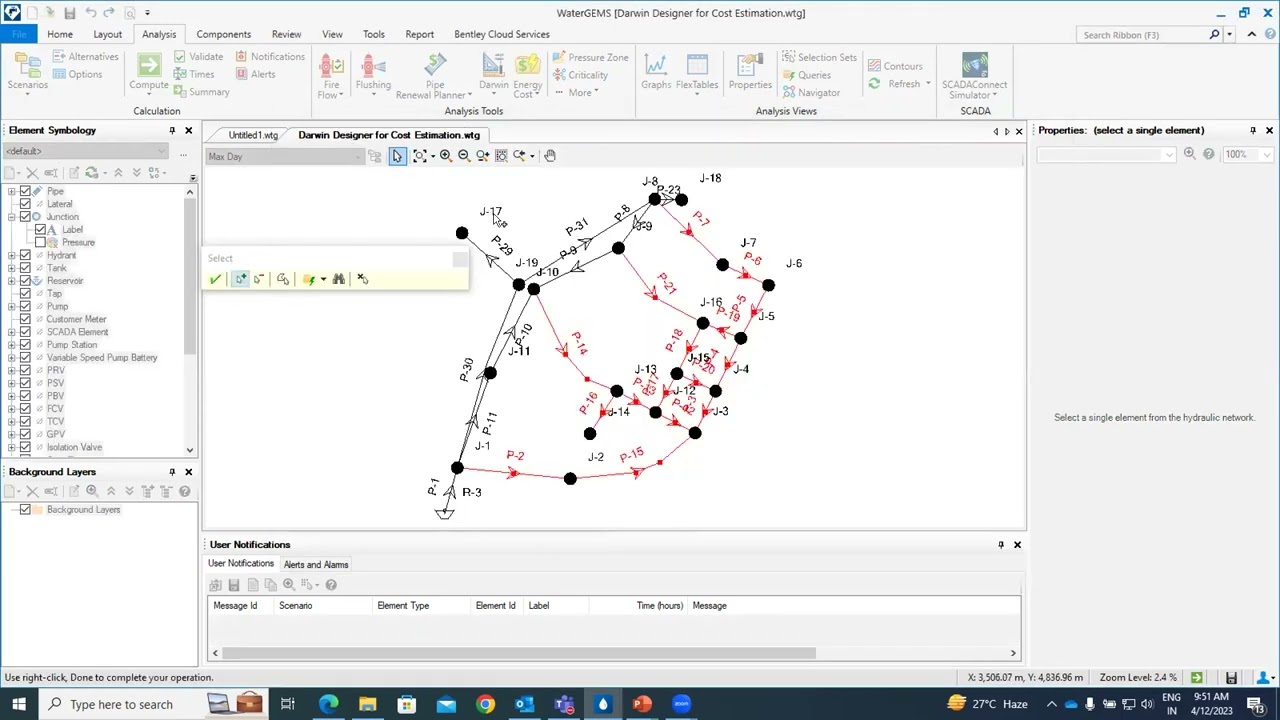Open the Fire Flow analysis tool

point(331,75)
